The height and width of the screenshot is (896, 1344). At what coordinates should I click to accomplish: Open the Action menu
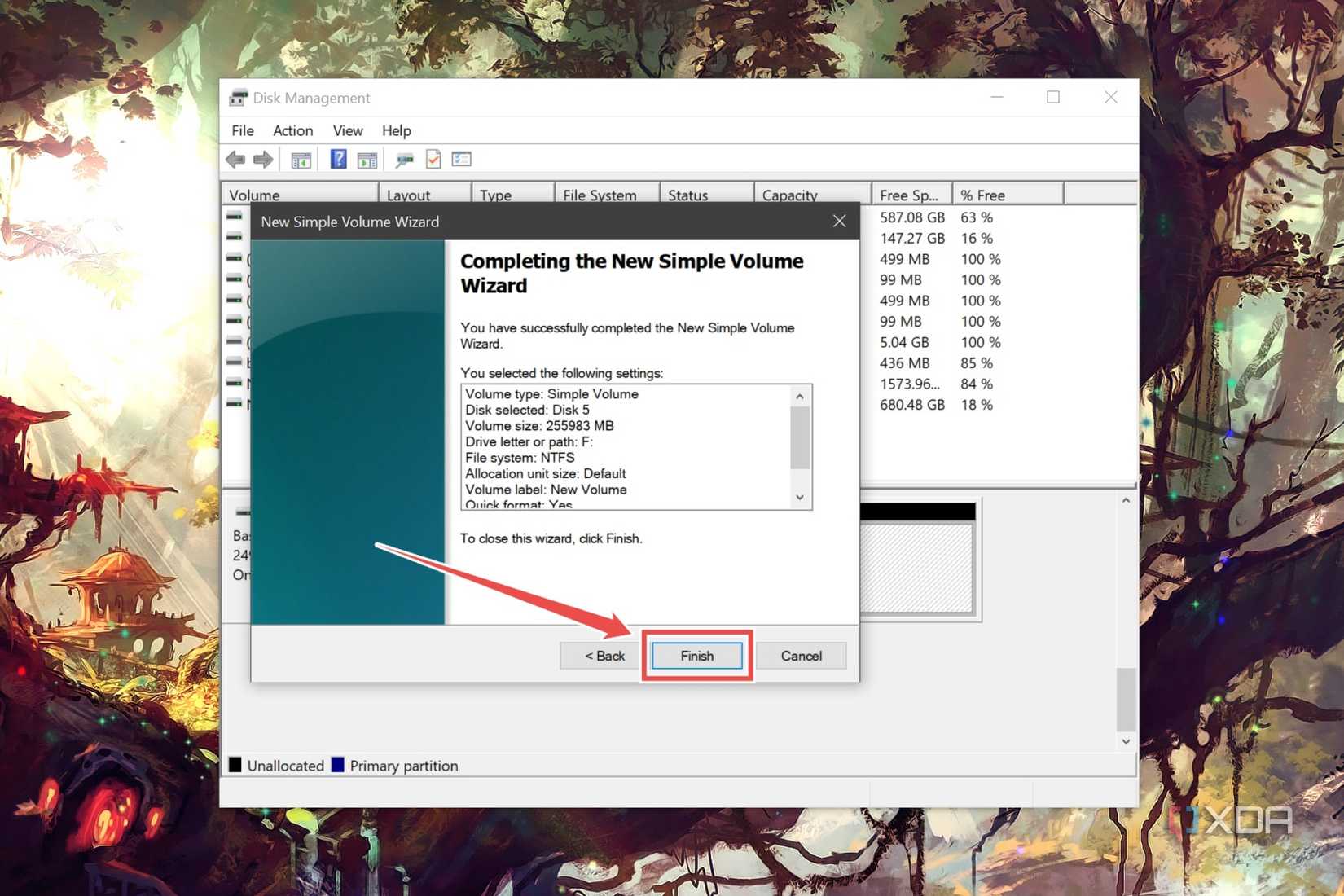point(292,130)
